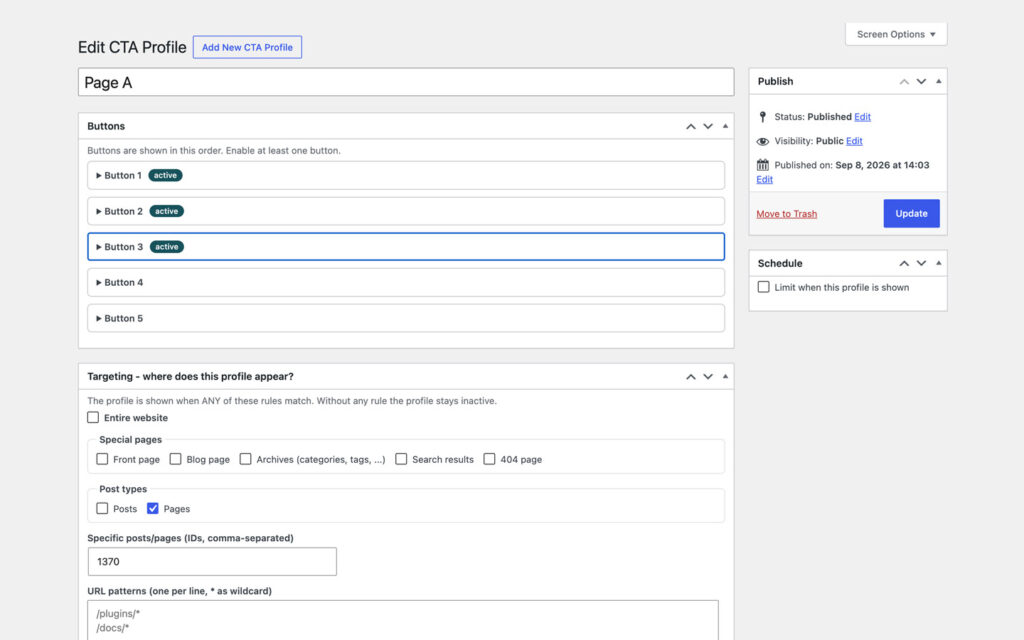Check the Posts post type

click(x=102, y=508)
